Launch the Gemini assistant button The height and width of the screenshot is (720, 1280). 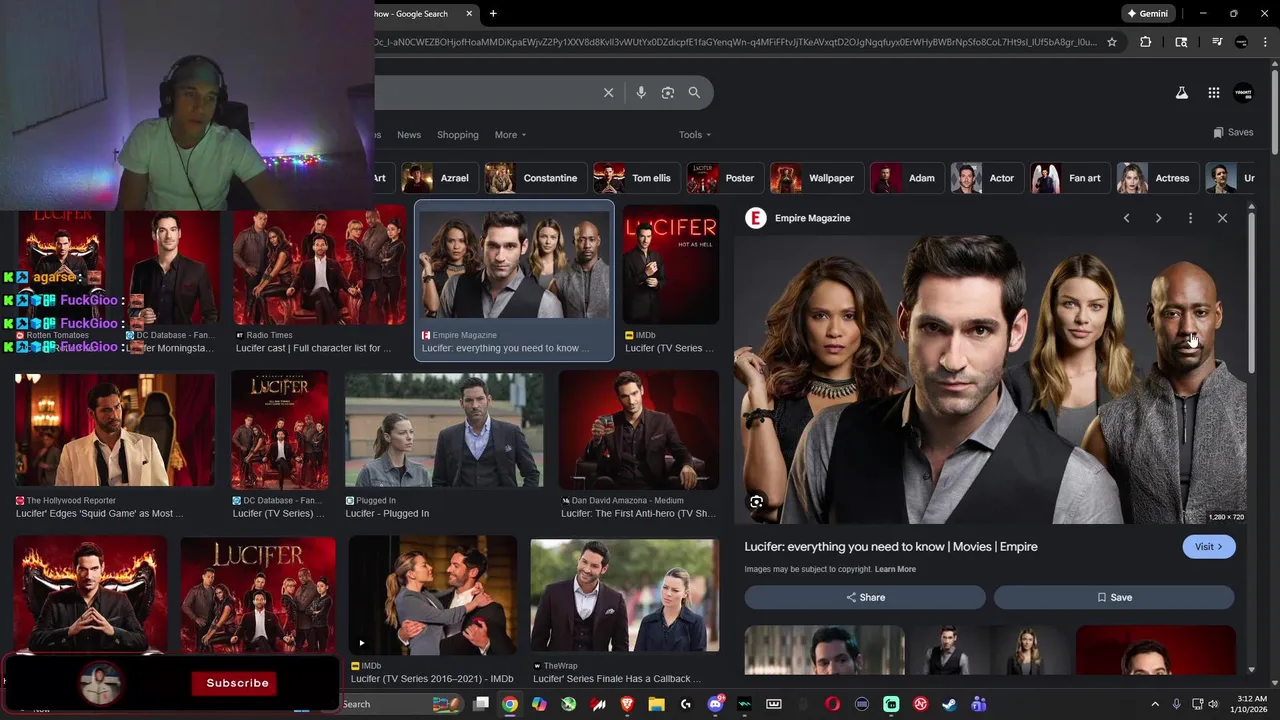(x=1148, y=14)
